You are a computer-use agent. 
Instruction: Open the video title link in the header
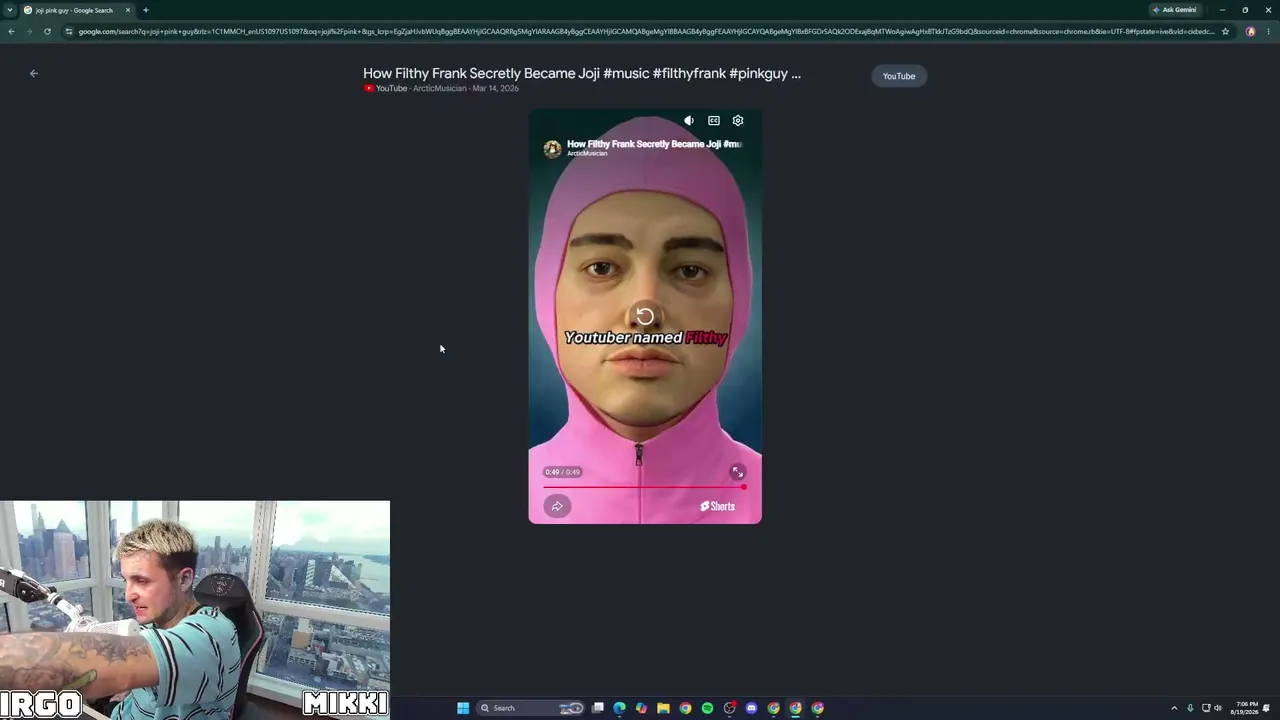pyautogui.click(x=582, y=73)
